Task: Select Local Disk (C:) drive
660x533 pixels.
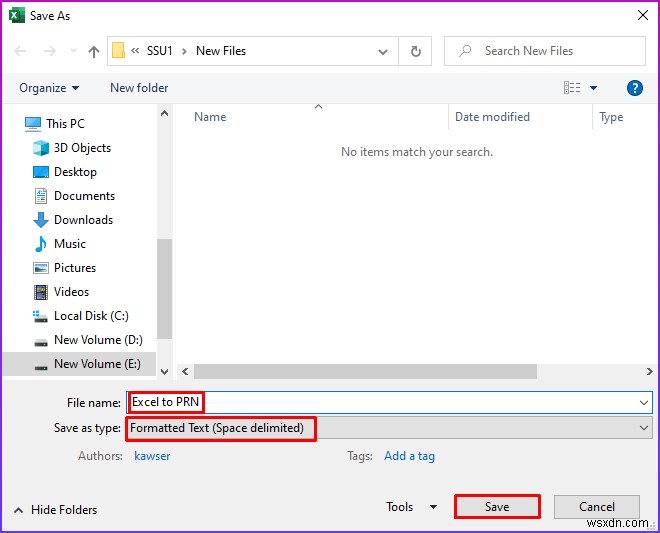Action: click(81, 316)
